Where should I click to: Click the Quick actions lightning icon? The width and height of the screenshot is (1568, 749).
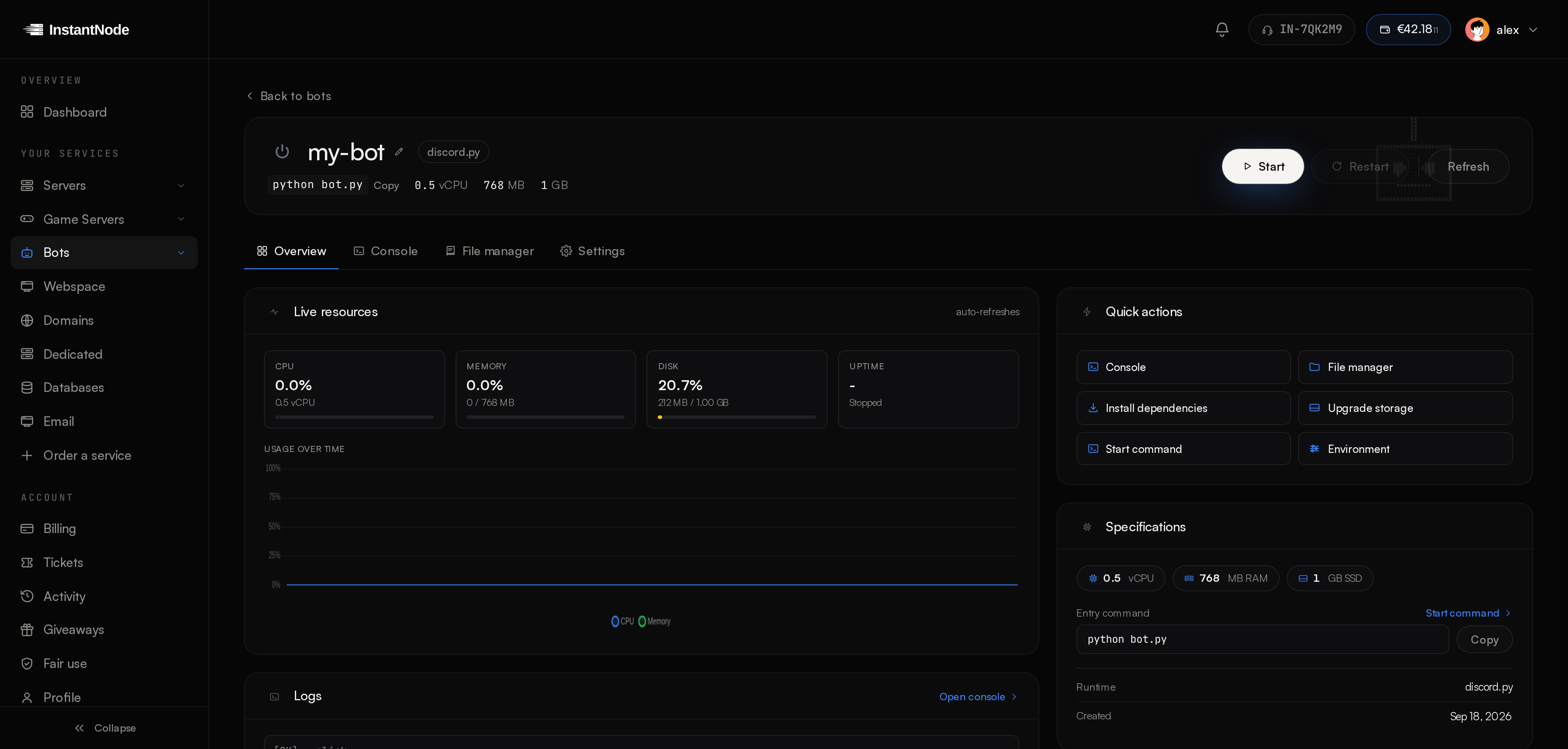pos(1087,312)
